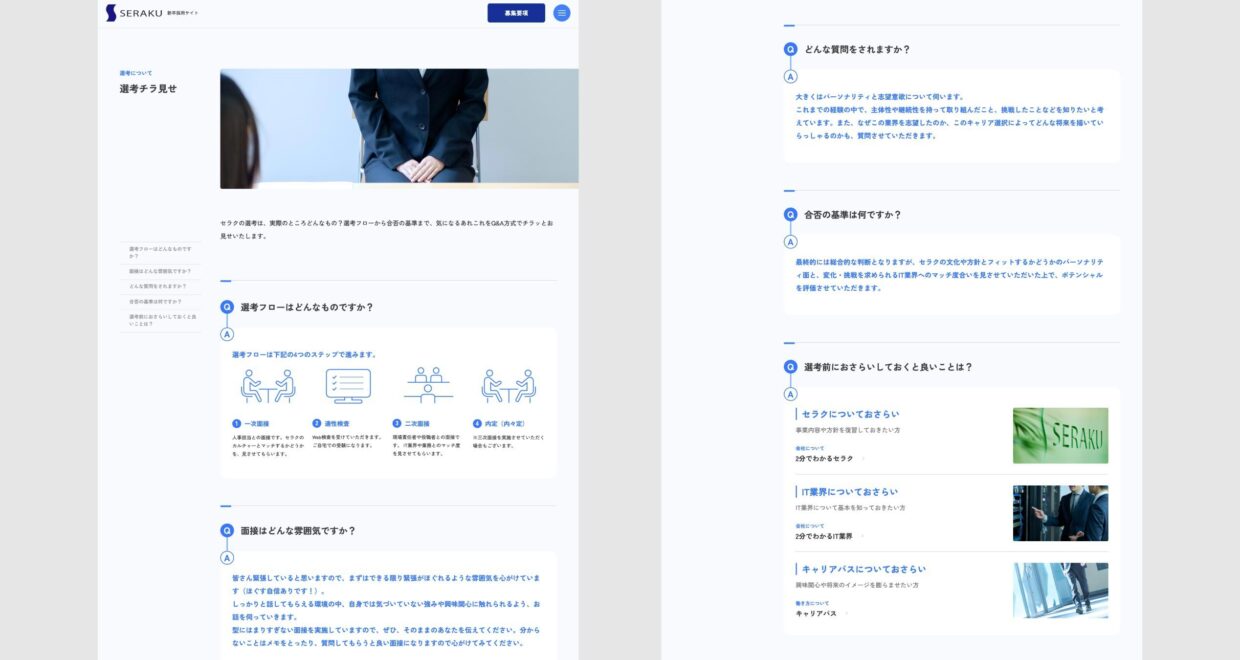Click the 二次面接 panel interview icon

tap(428, 386)
